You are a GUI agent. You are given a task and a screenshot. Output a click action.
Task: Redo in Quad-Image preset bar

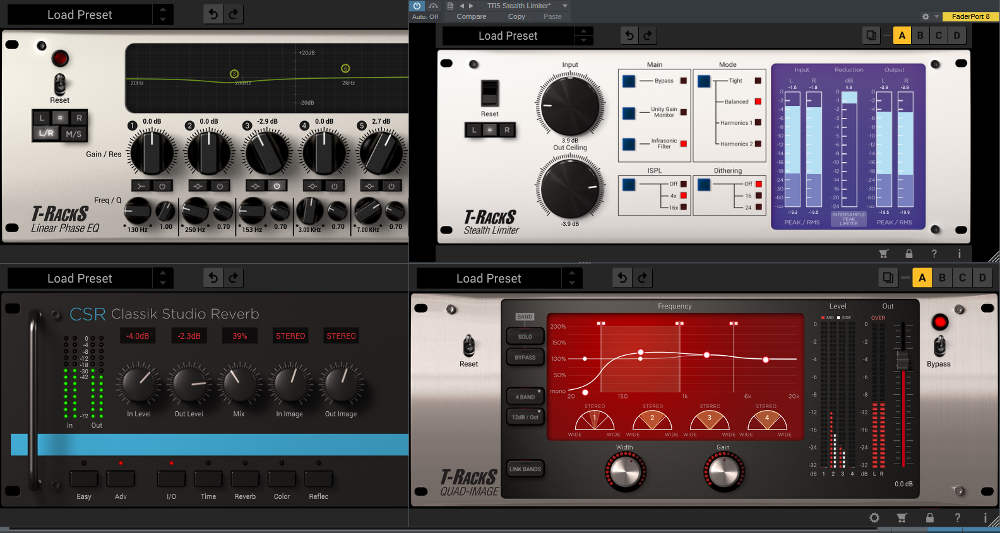pos(642,278)
